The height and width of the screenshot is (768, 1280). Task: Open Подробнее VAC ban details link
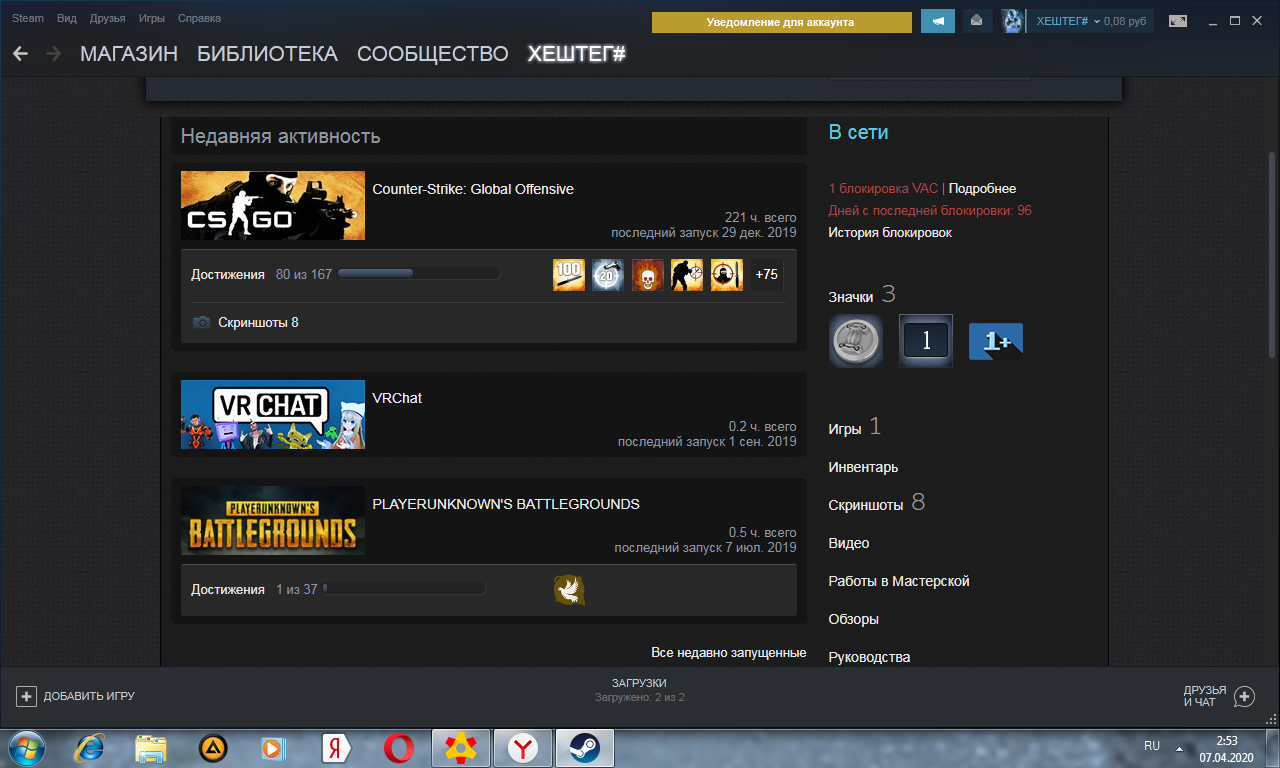pos(982,189)
